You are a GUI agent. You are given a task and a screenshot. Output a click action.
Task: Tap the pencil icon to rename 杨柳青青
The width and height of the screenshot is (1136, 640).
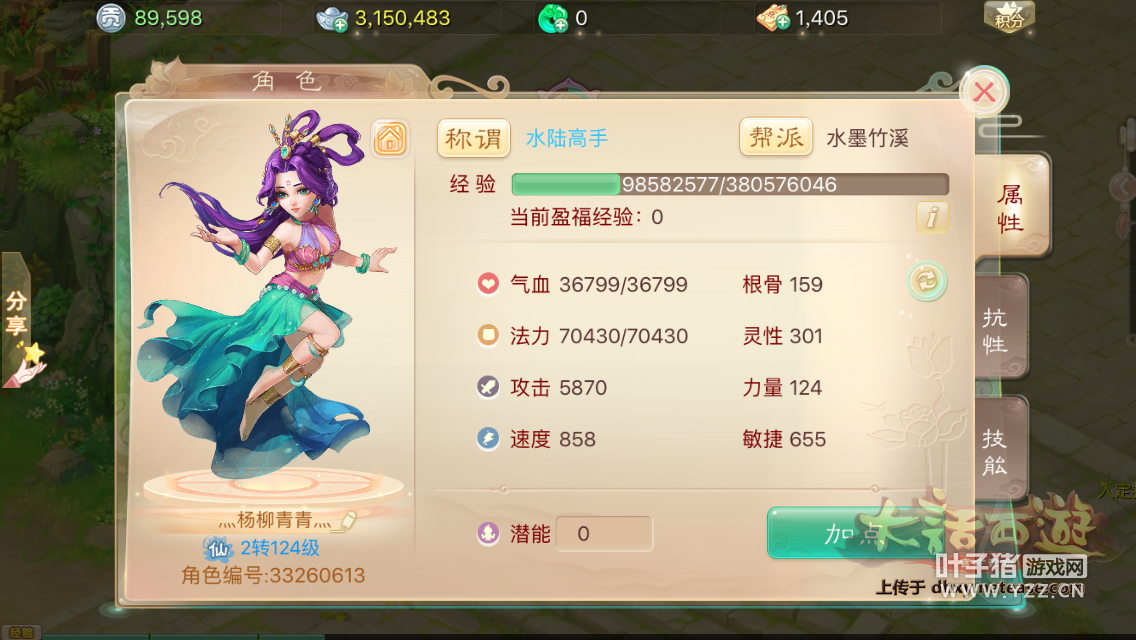(347, 520)
